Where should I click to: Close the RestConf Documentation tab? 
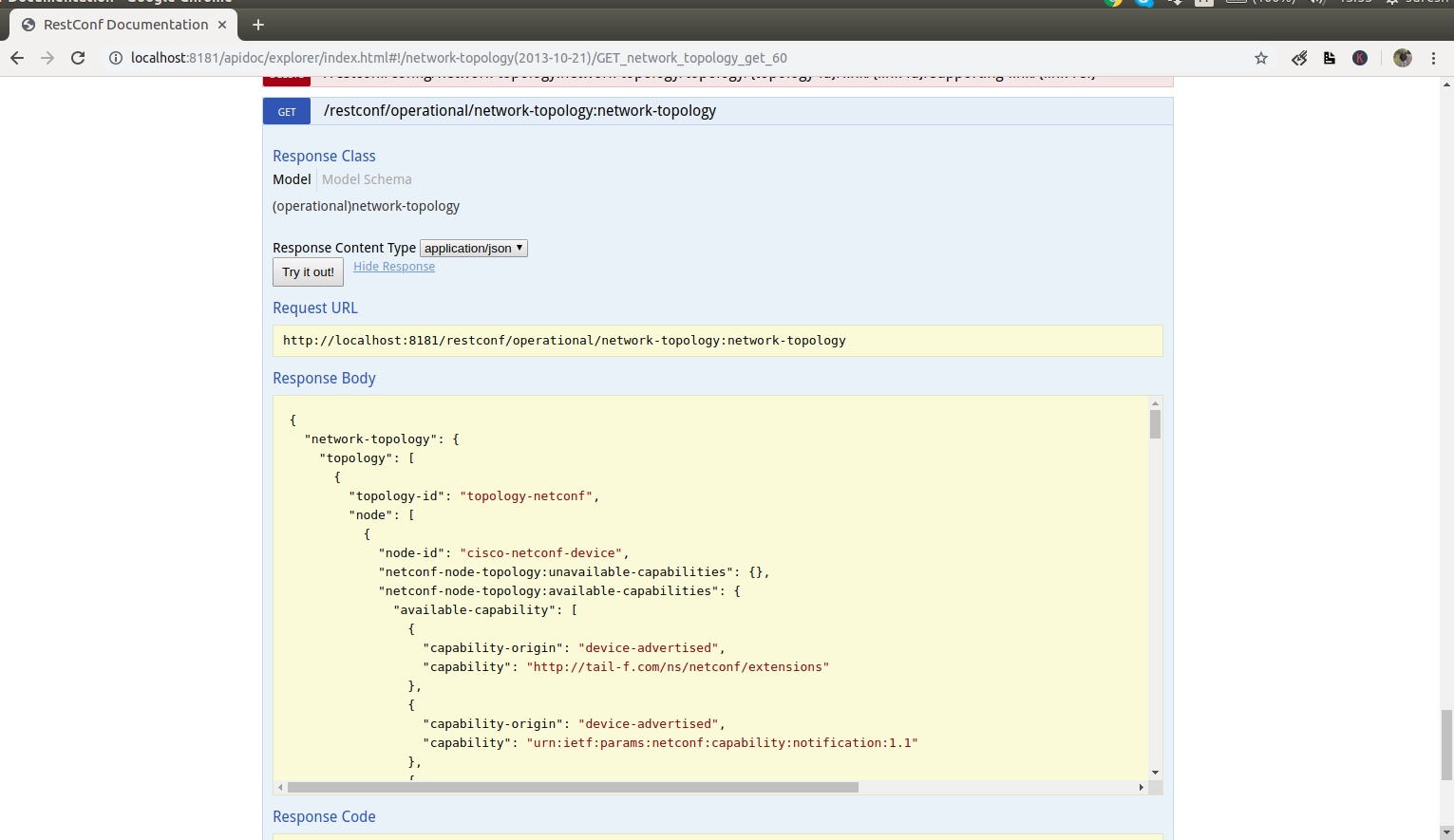pos(222,25)
